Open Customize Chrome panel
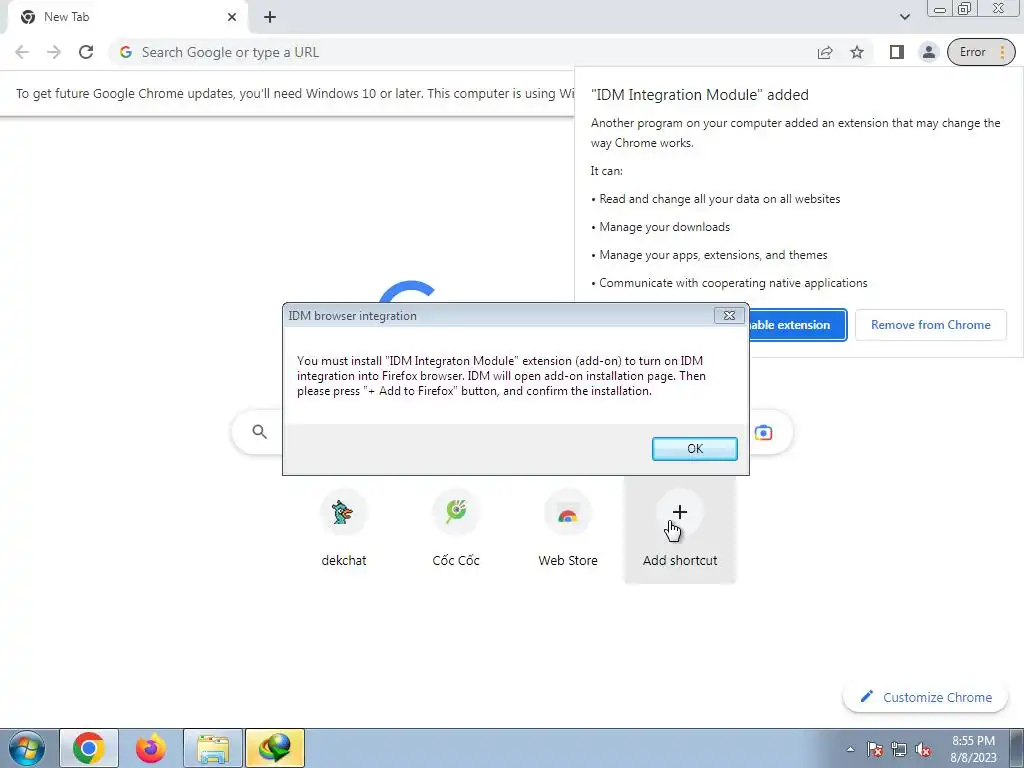 click(x=926, y=697)
